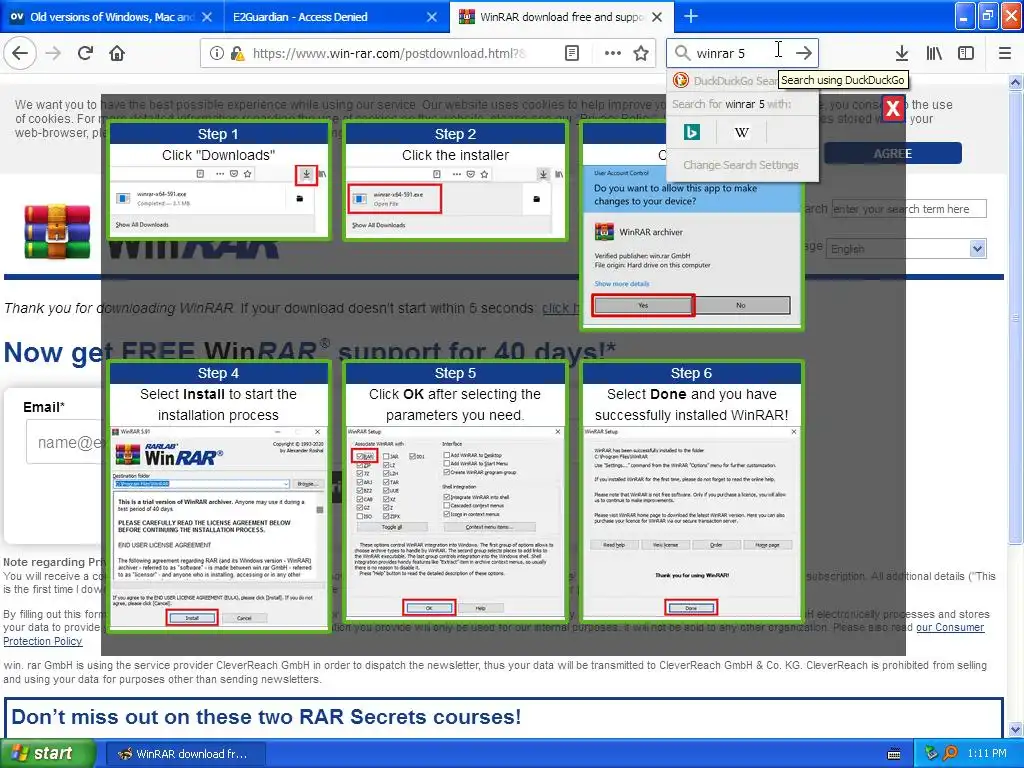
Task: Click the search magnifier icon
Action: (682, 53)
